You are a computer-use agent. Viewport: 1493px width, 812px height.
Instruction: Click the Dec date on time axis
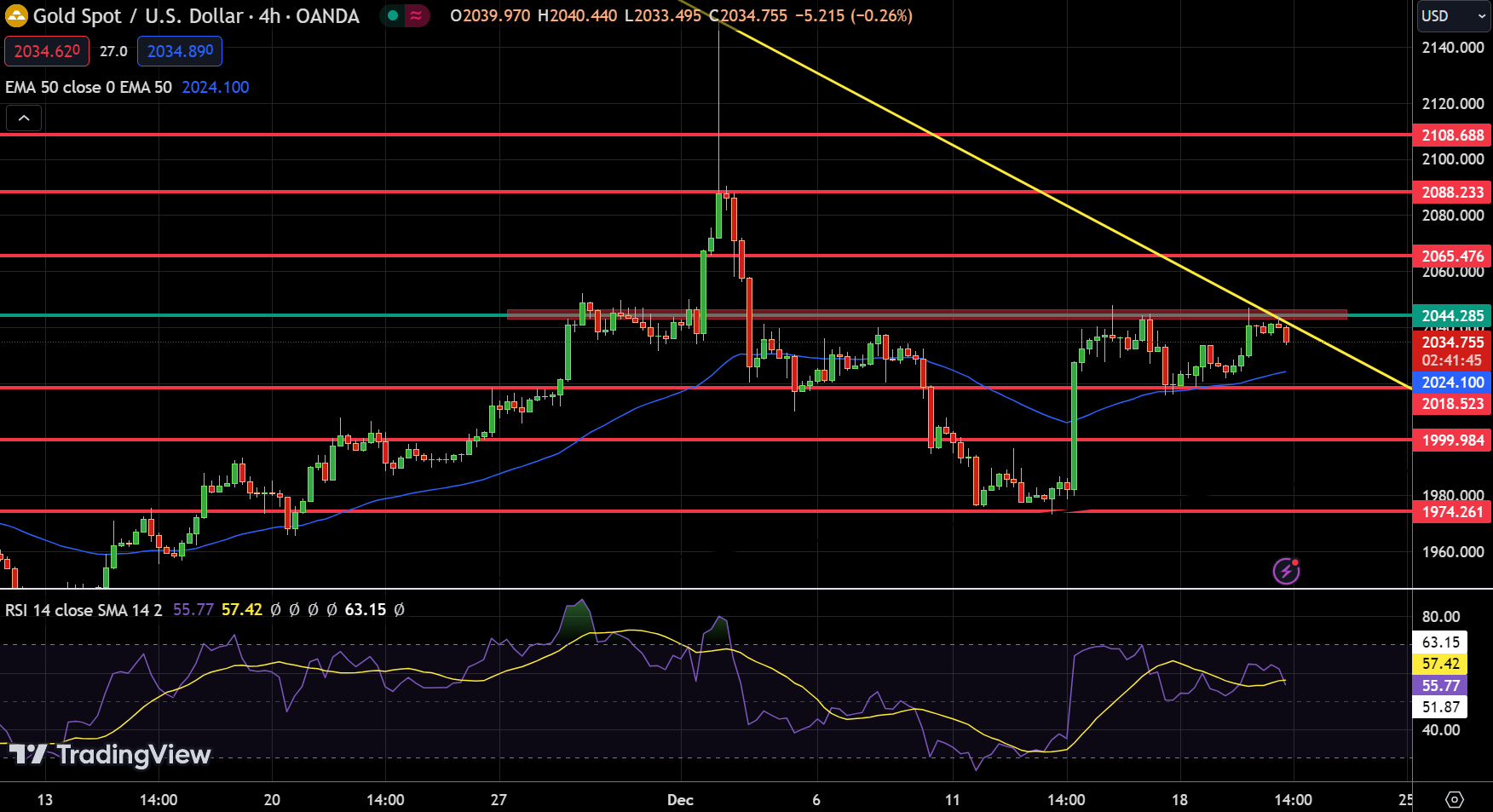tap(680, 800)
